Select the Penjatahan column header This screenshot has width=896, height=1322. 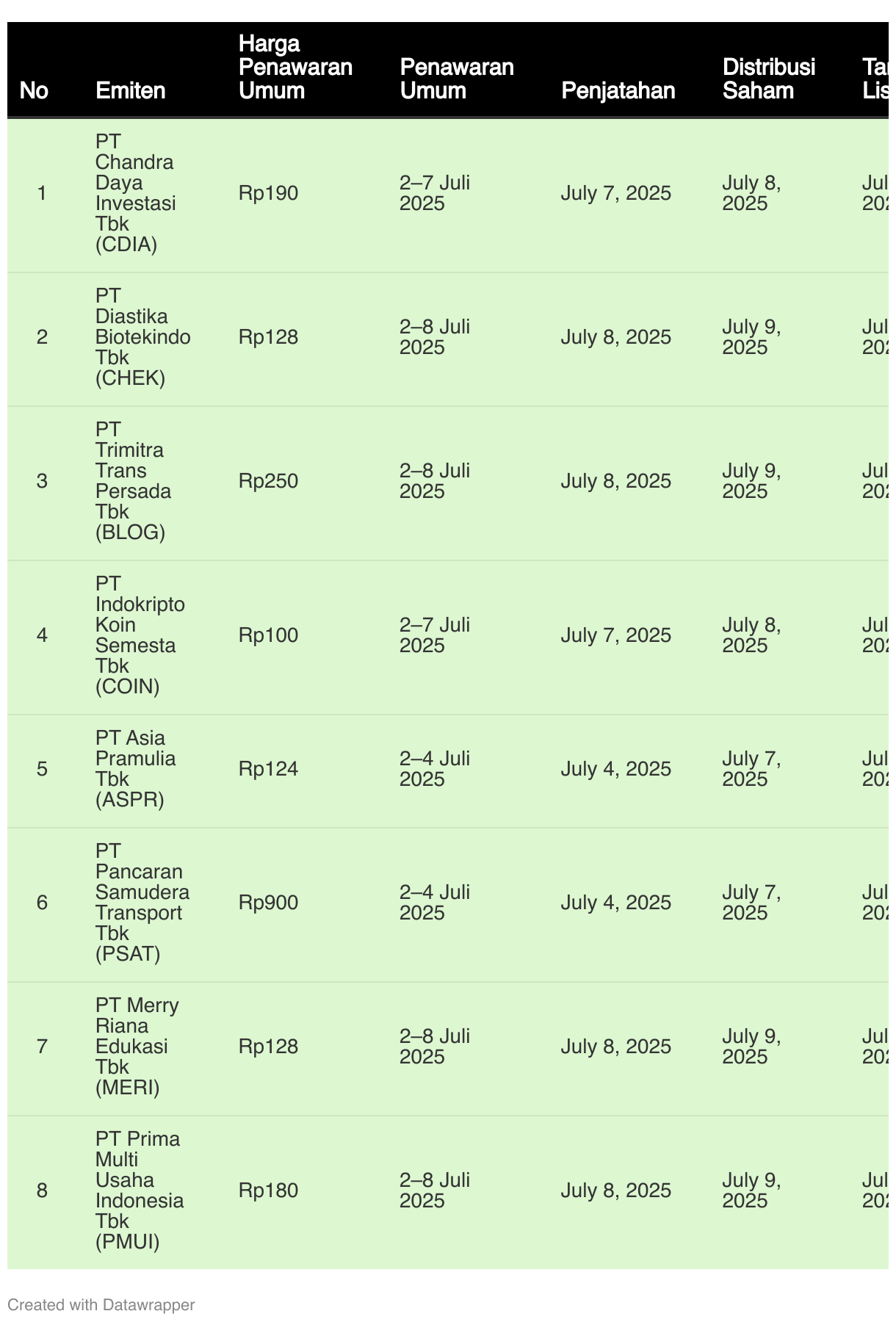point(618,91)
